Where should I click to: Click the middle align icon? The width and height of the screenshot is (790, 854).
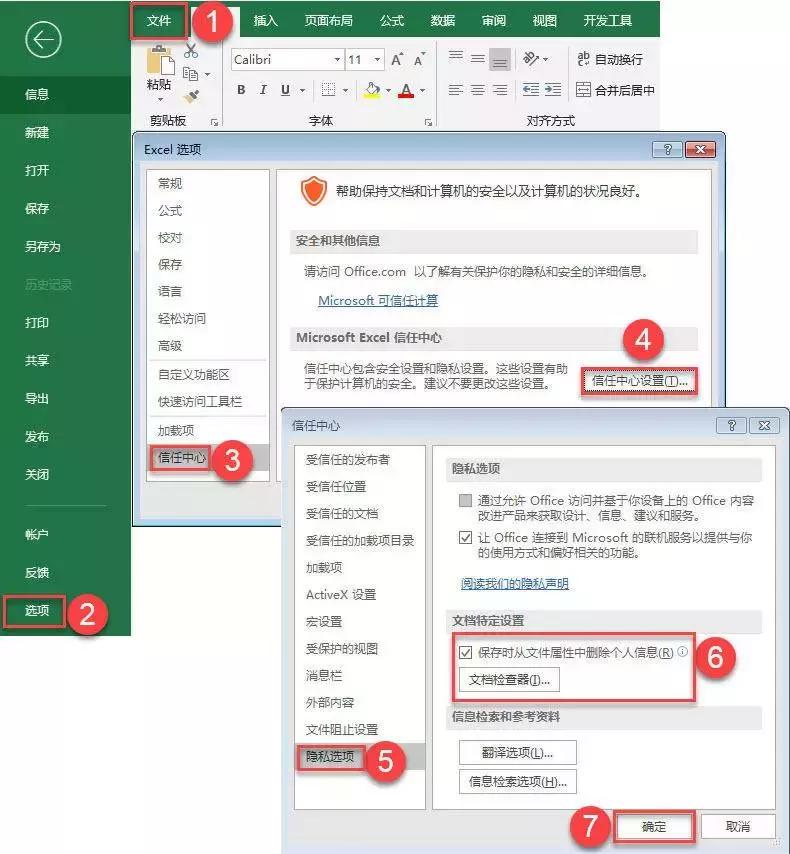(x=477, y=58)
